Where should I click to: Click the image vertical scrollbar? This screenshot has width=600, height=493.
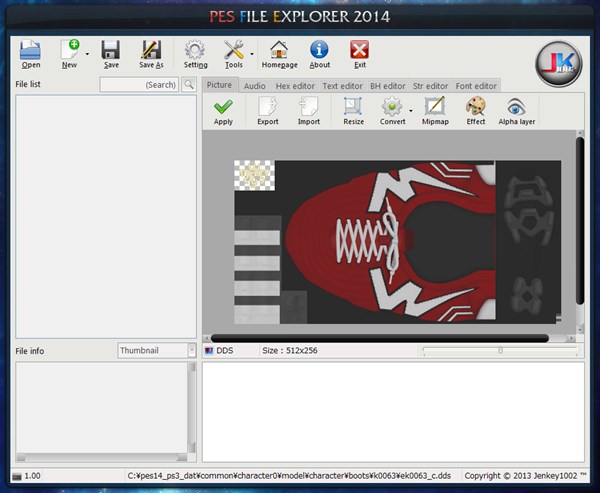[580, 221]
